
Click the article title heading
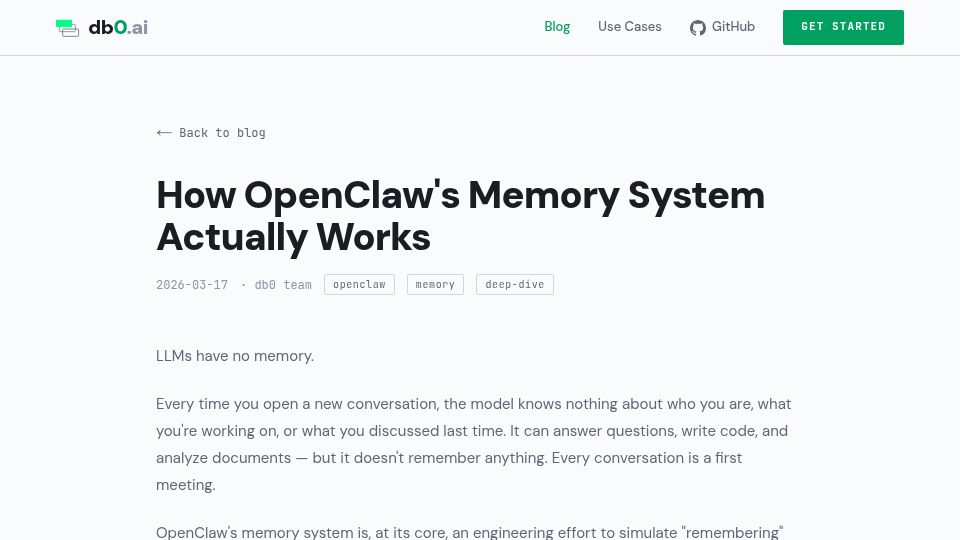460,216
